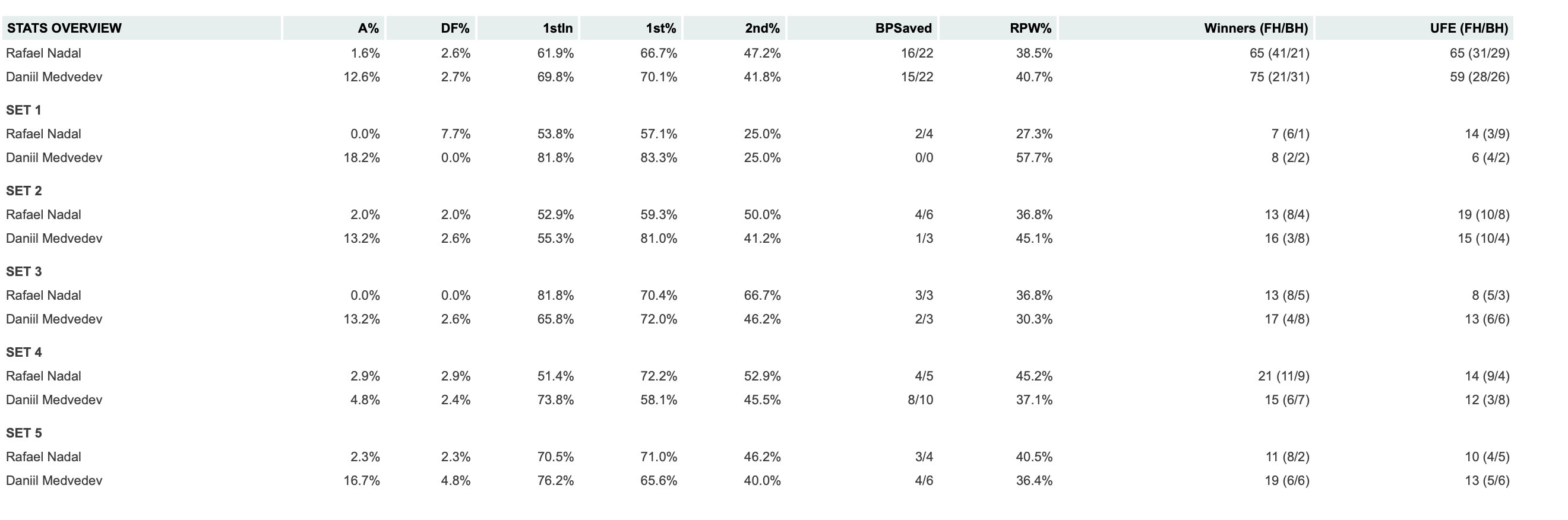Select the Winners (FH/BH) column header
1568x520 pixels.
point(1256,28)
